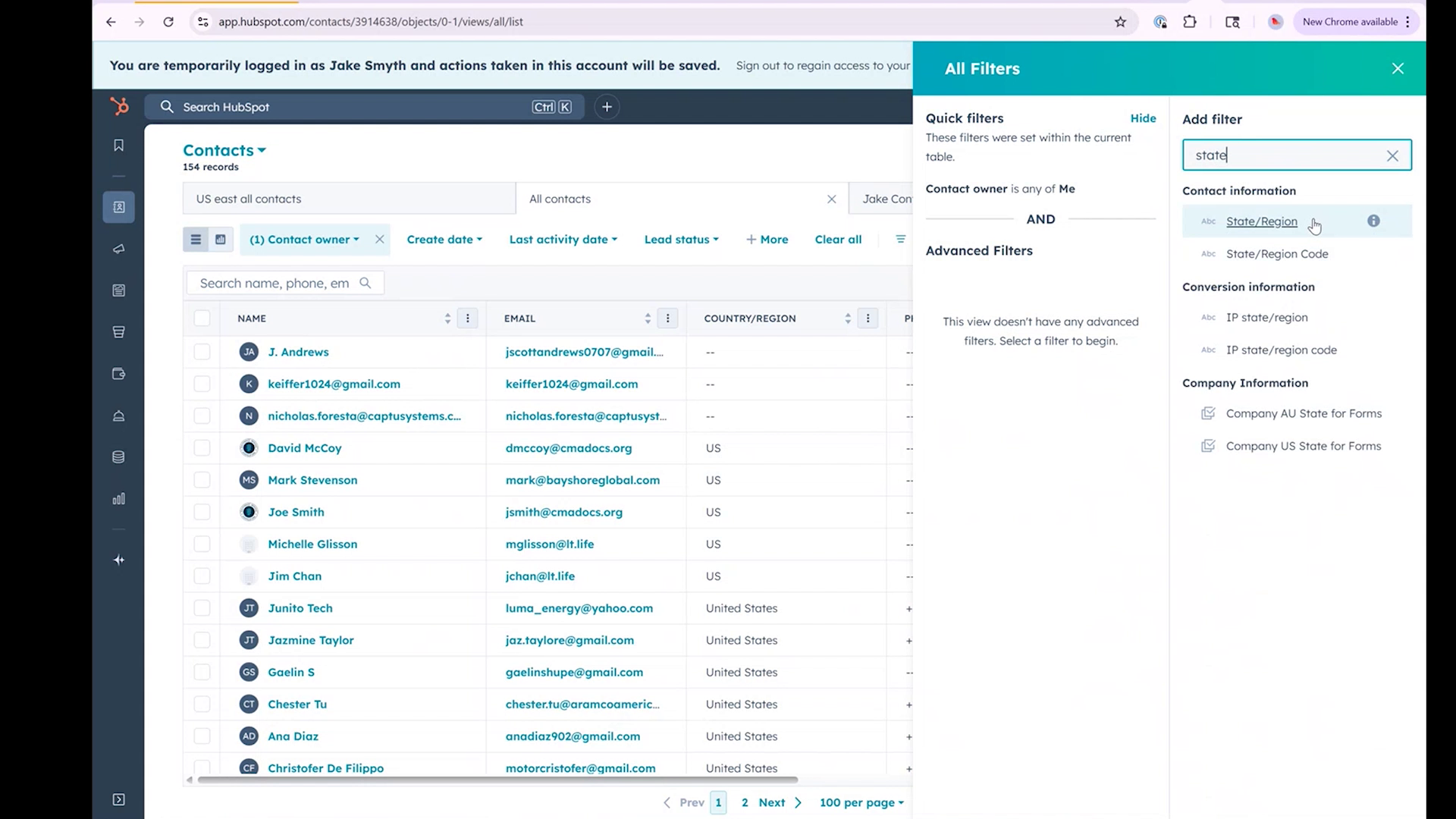Open the Data Management database icon

(118, 457)
